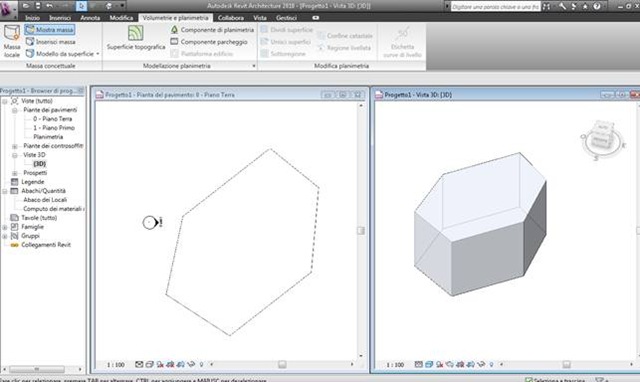Click the help question mark icon
Screen dimensions: 640x382
coord(597,6)
